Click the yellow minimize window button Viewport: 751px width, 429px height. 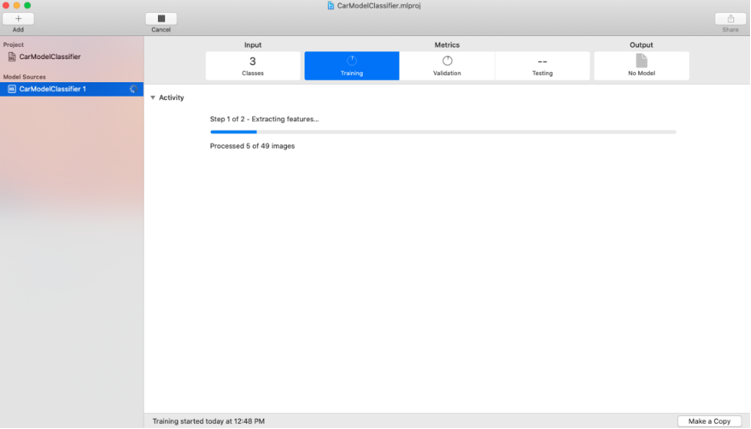tap(17, 5)
